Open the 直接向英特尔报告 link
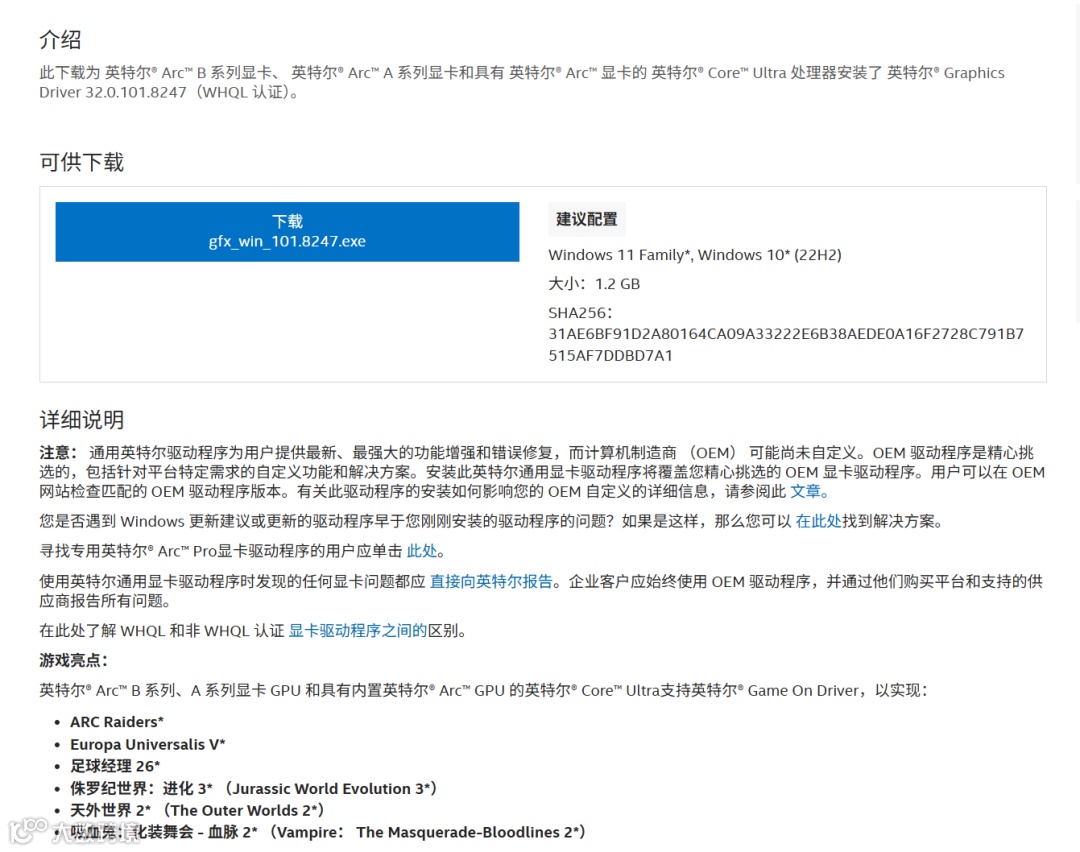This screenshot has height=852, width=1080. click(x=491, y=582)
